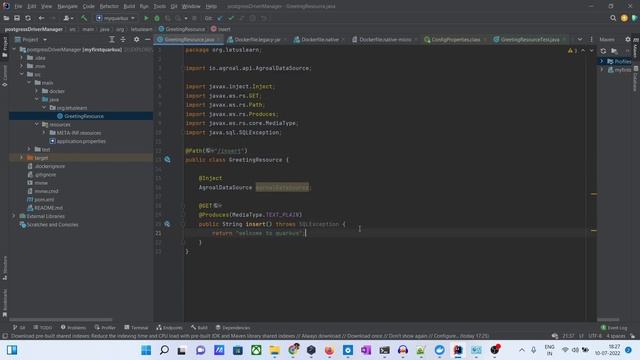The image size is (640, 360).
Task: Click gutter icon beside GreetingResource class declaration
Action: tap(167, 160)
